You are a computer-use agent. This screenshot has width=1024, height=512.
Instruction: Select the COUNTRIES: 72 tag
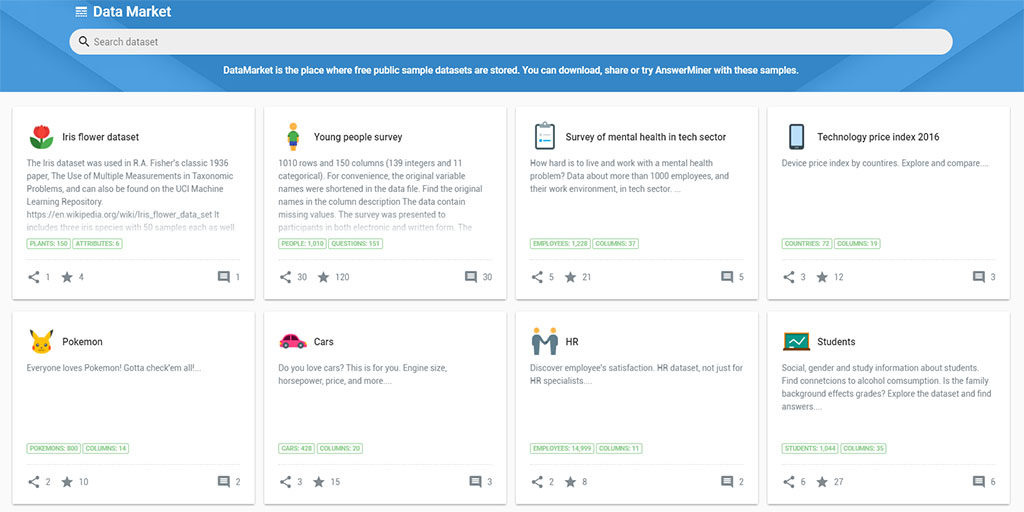[807, 244]
